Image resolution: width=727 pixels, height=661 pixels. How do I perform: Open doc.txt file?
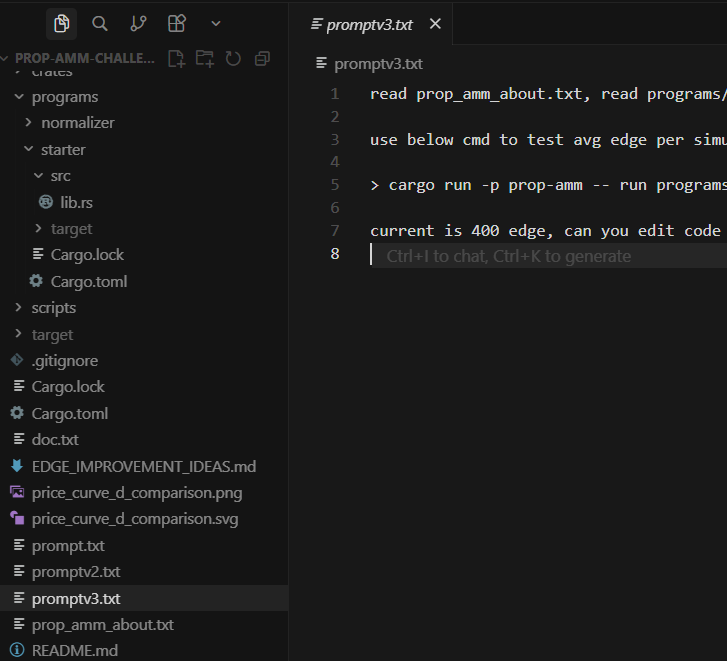tap(55, 439)
